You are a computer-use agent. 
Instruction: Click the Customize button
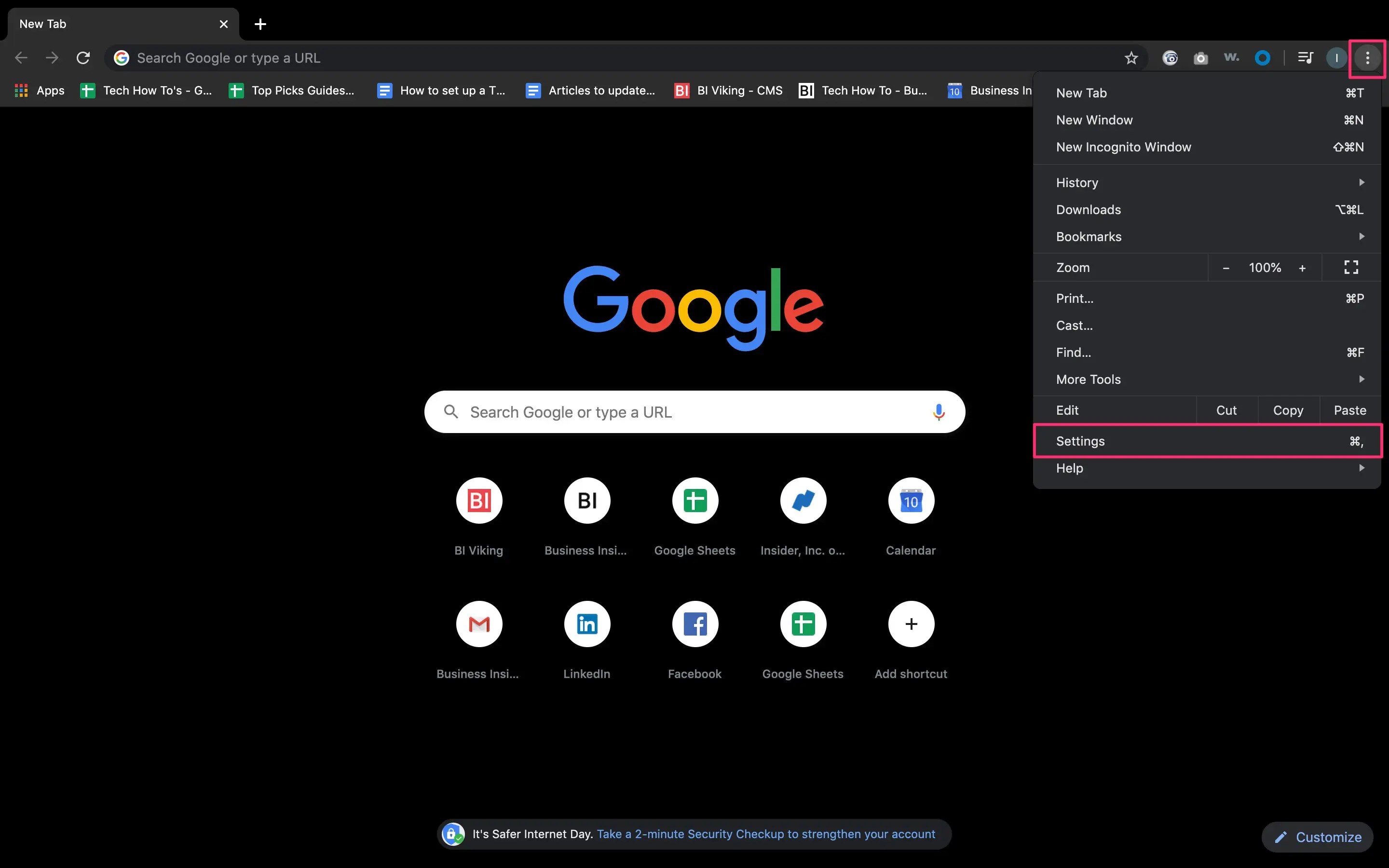(x=1317, y=837)
